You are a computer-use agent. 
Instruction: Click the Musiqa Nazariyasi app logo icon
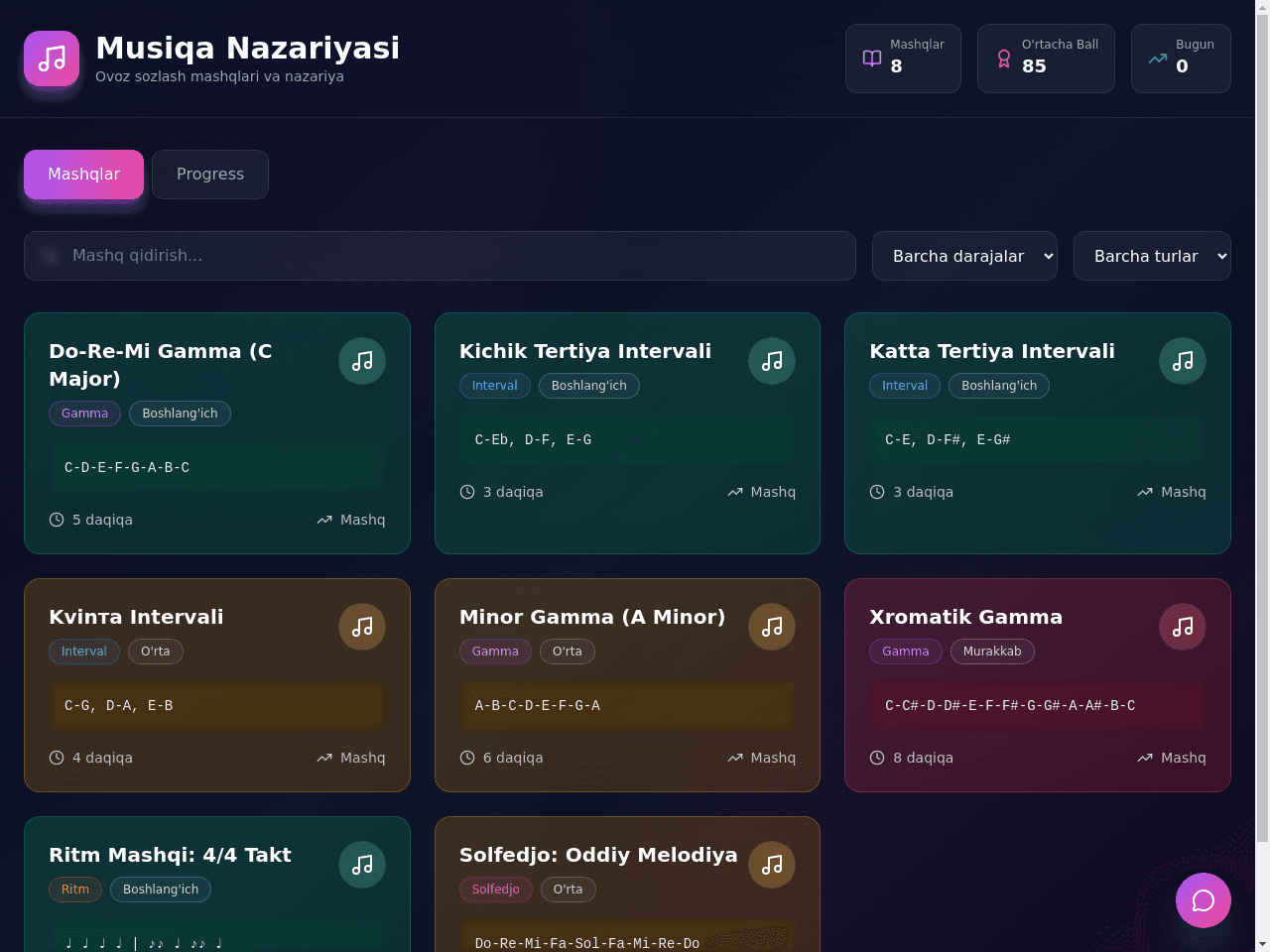(52, 59)
